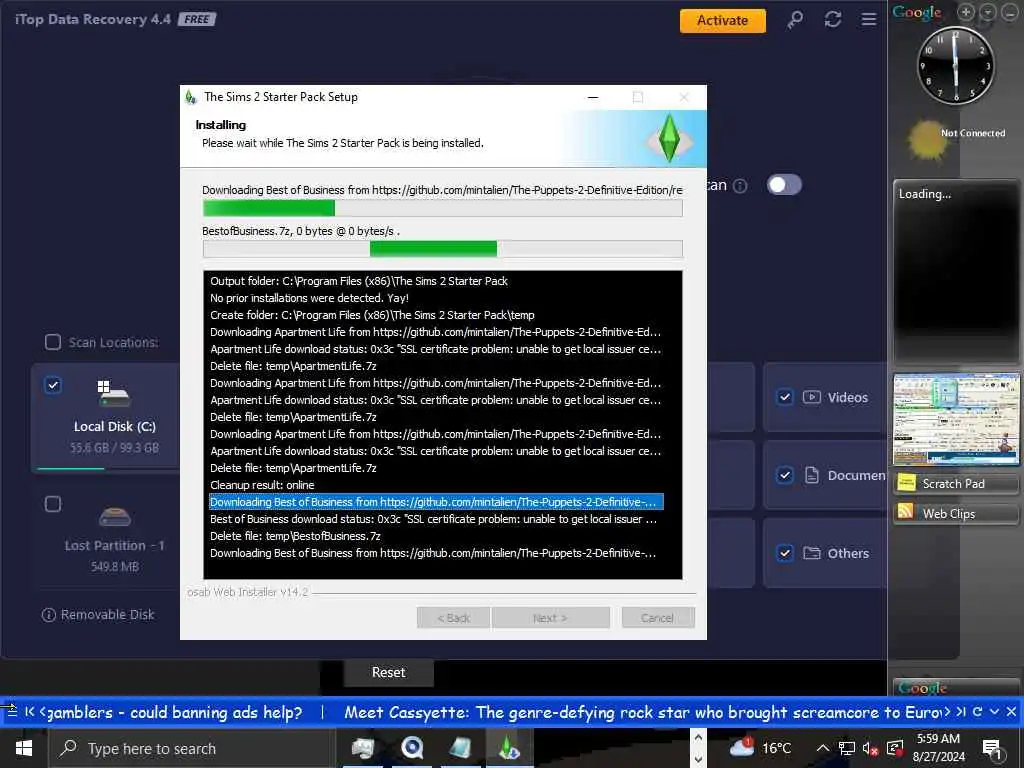
Task: Uncheck the Local Disk (C:) checkbox
Action: [53, 385]
